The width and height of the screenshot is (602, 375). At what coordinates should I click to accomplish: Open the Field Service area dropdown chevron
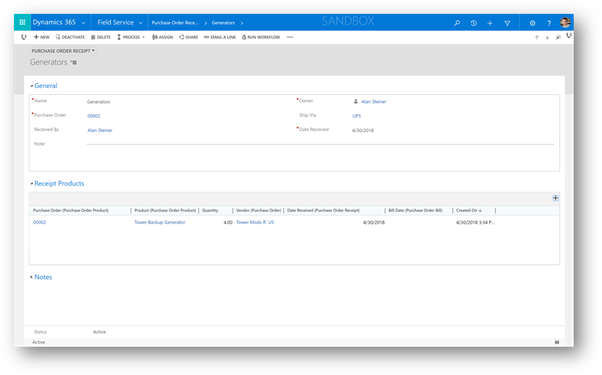click(x=141, y=23)
